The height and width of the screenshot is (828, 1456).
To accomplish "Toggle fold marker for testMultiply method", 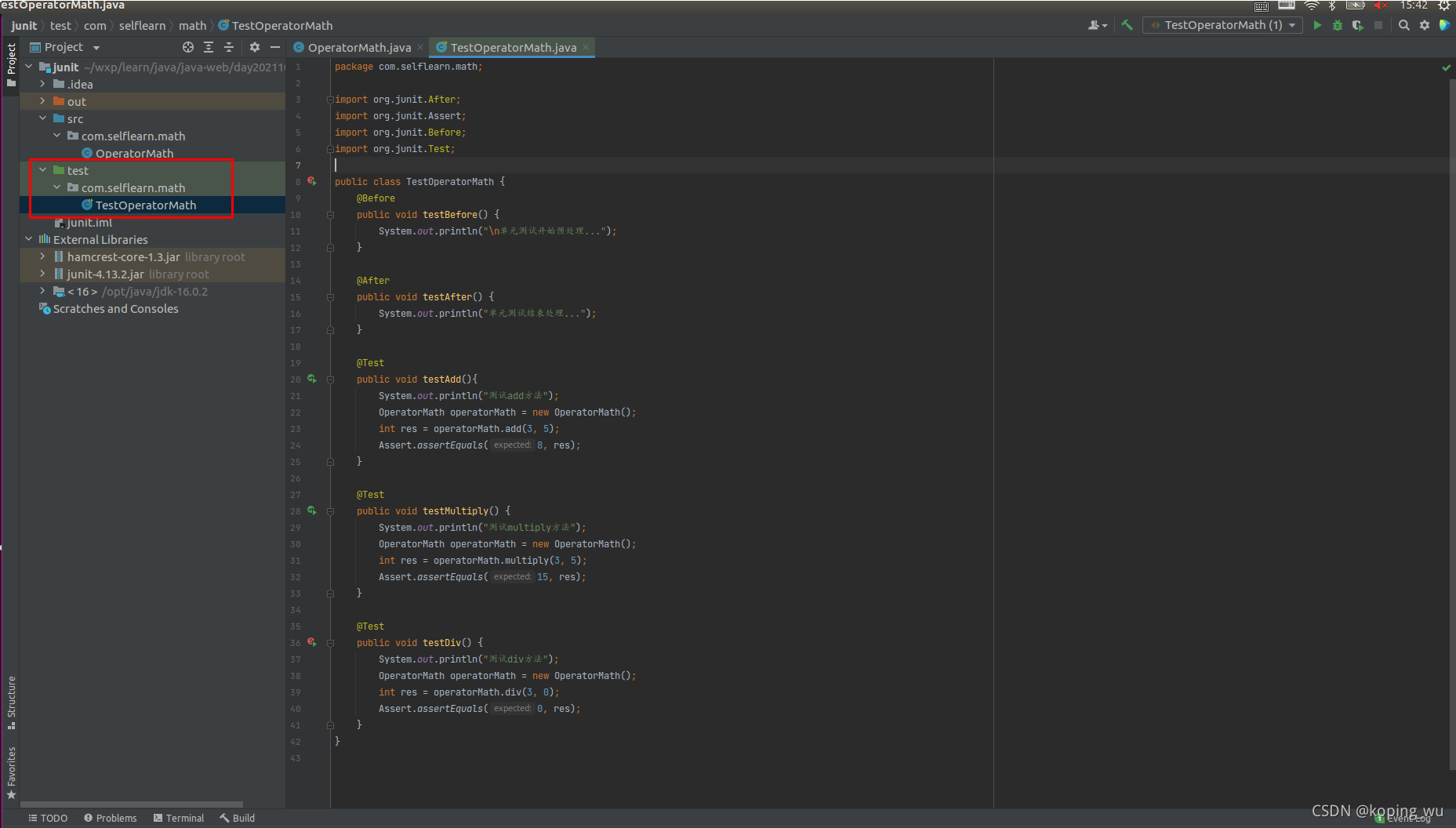I will click(x=330, y=511).
